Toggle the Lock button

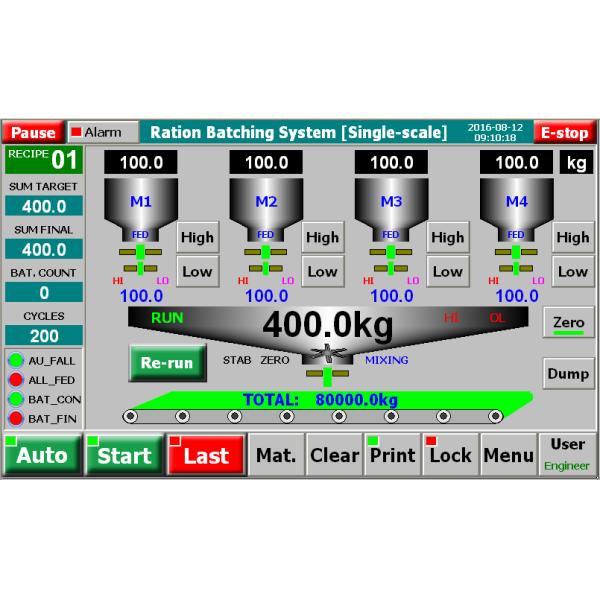(450, 455)
